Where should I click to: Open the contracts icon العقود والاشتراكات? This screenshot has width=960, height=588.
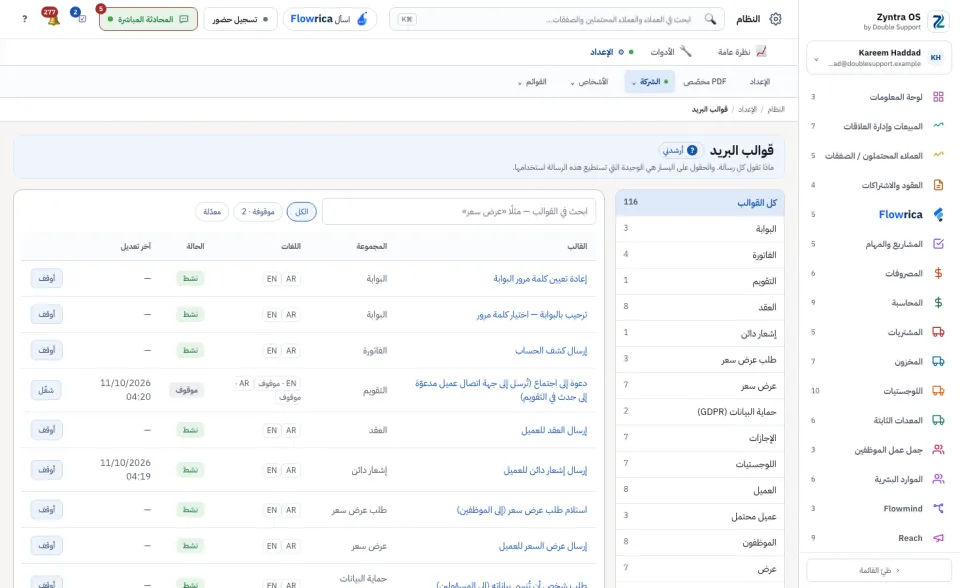(938, 185)
